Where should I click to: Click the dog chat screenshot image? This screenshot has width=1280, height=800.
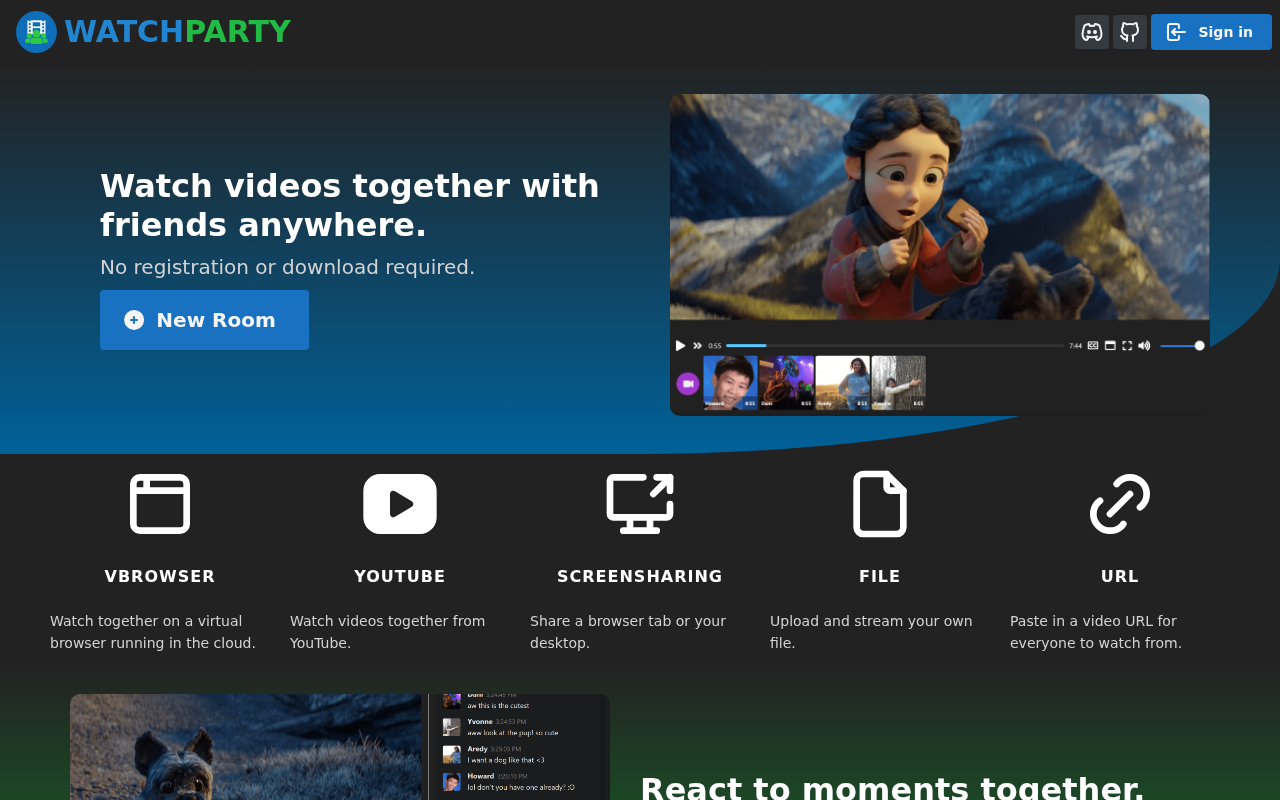coord(340,747)
